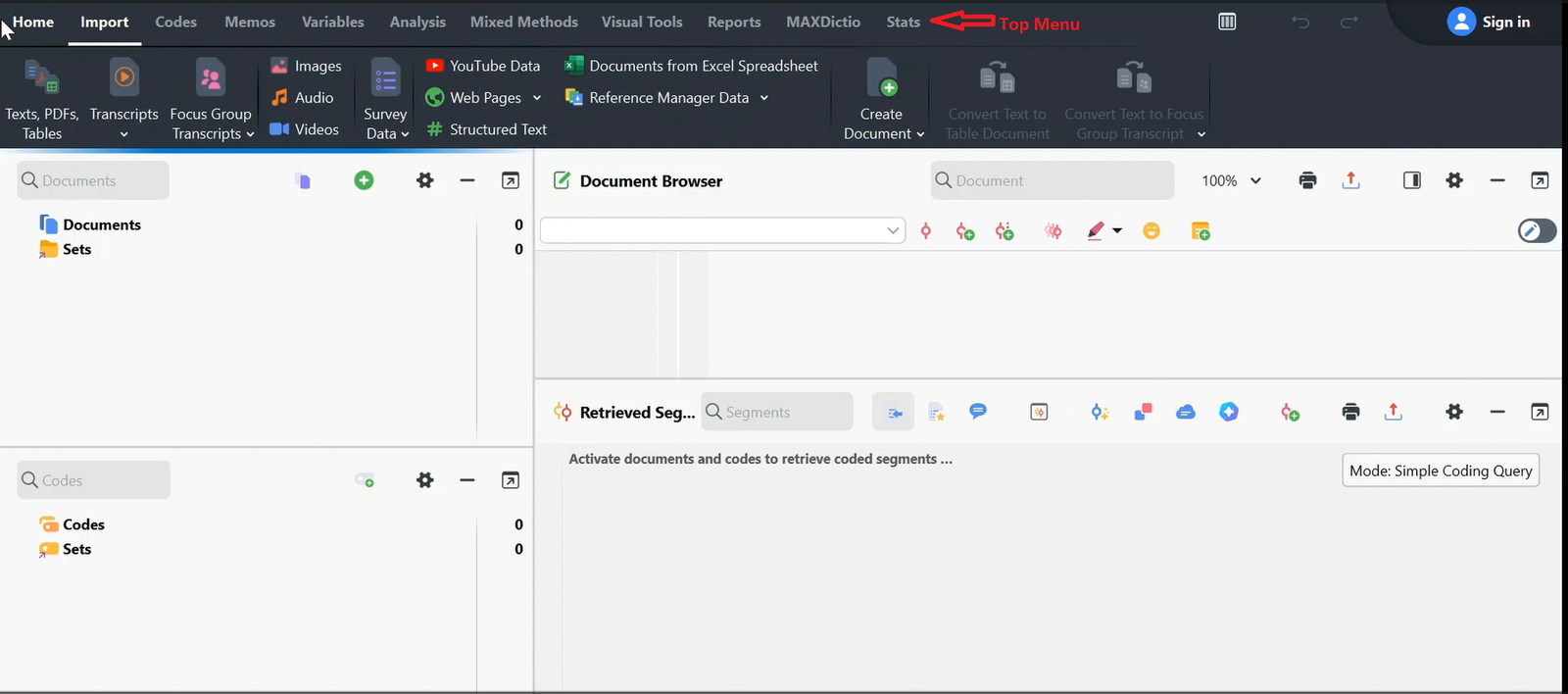Open the Home ribbon tab
1568x694 pixels.
point(33,22)
